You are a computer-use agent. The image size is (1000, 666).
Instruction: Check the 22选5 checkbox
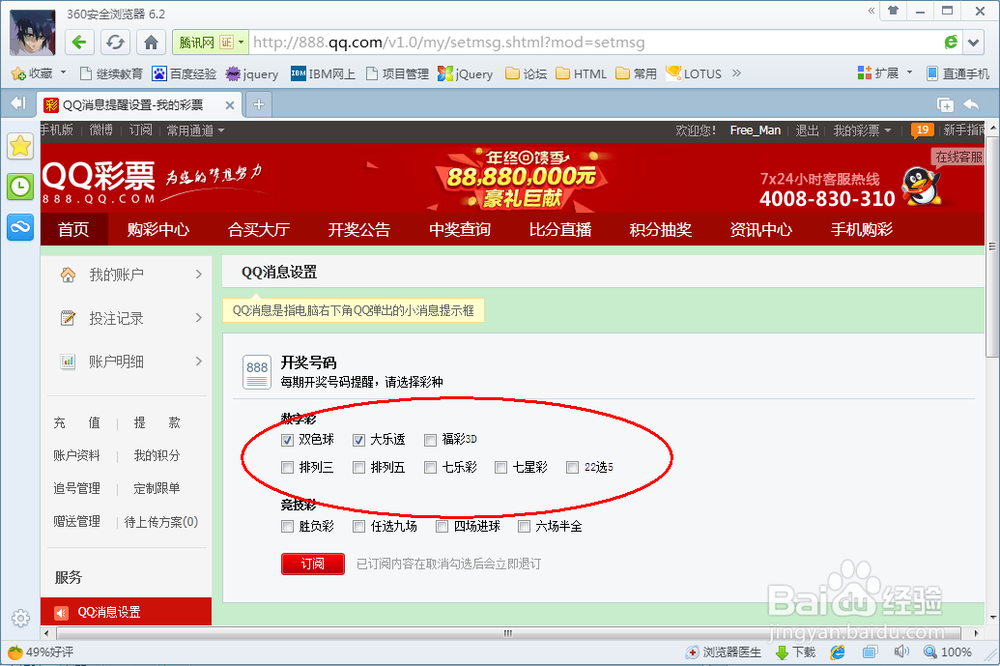572,468
